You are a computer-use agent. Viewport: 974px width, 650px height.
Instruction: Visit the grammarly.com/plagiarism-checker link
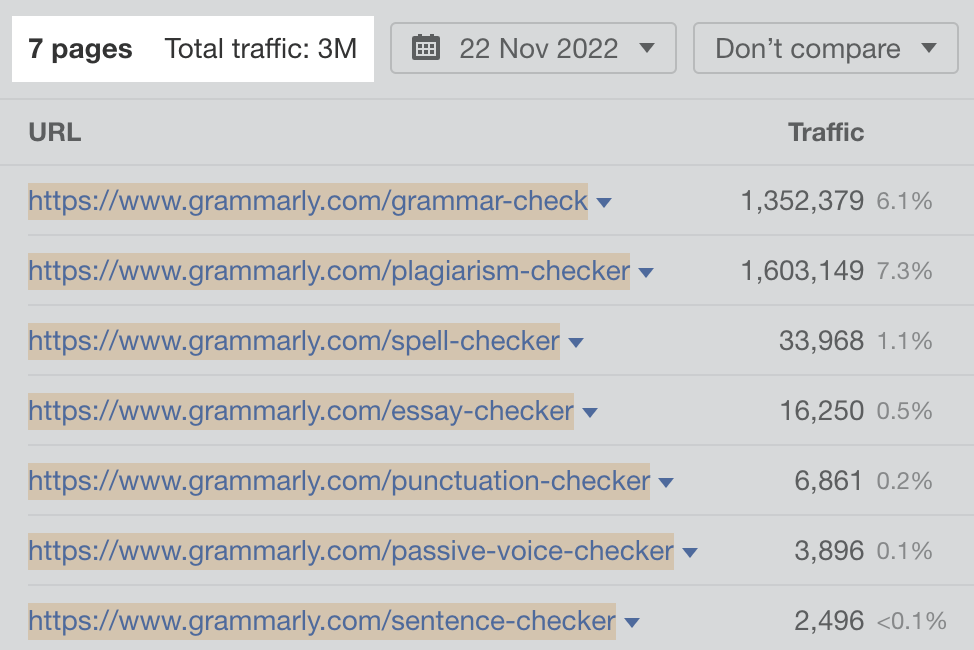(x=326, y=271)
